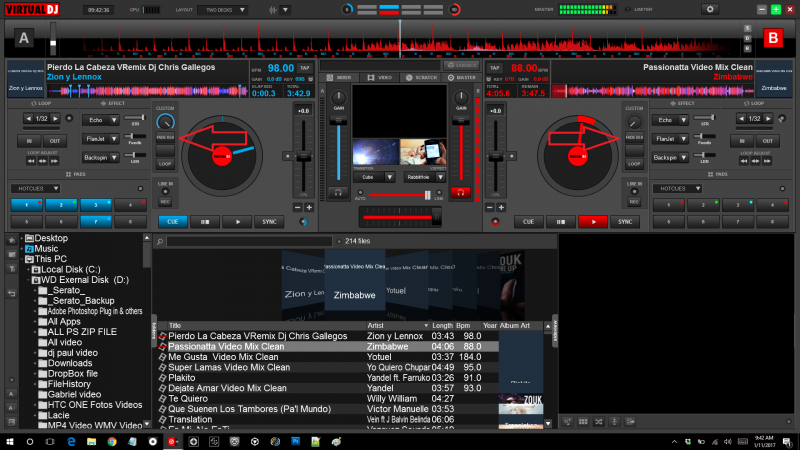
Task: Click deck A SYNC button
Action: tap(269, 222)
